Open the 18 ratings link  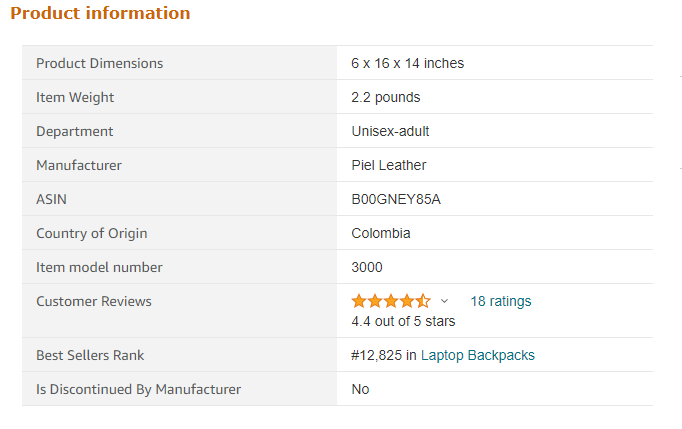pos(501,301)
